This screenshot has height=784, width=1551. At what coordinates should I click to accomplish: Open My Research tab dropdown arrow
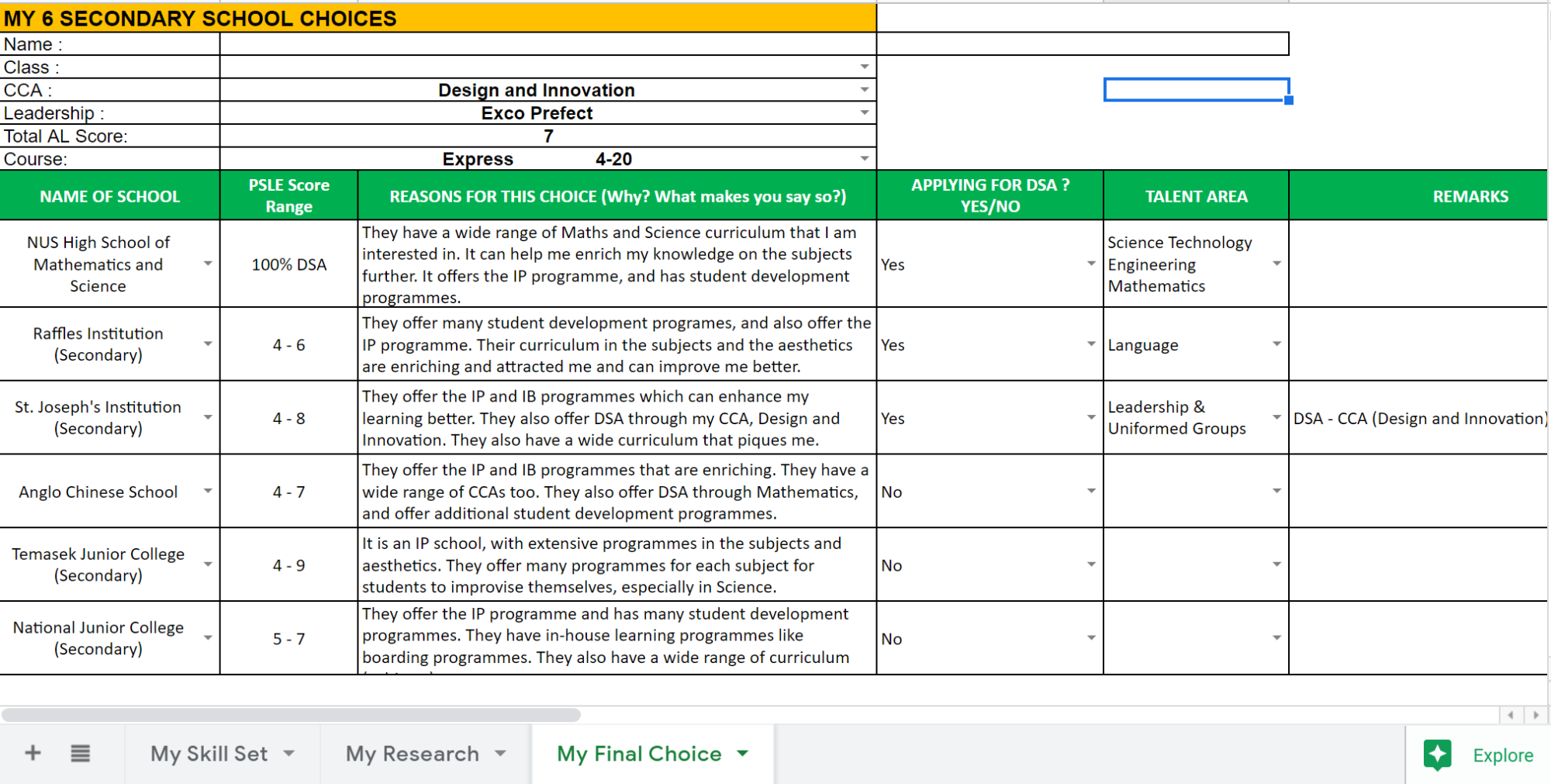500,754
